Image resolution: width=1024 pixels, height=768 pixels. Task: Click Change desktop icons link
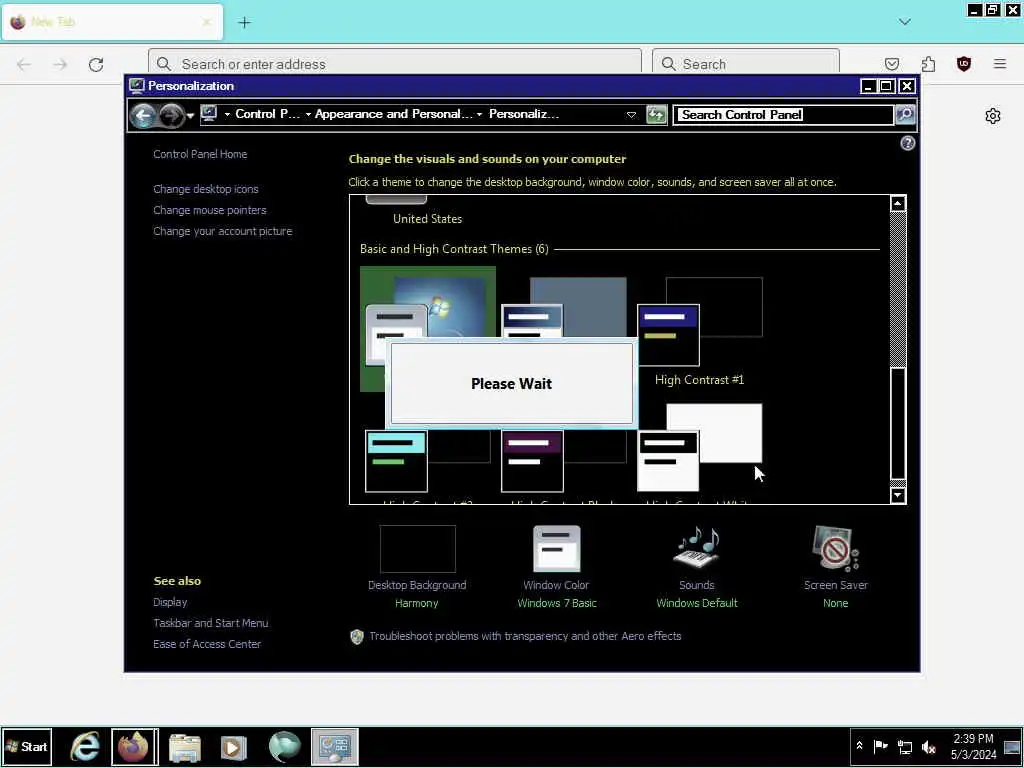click(x=206, y=189)
